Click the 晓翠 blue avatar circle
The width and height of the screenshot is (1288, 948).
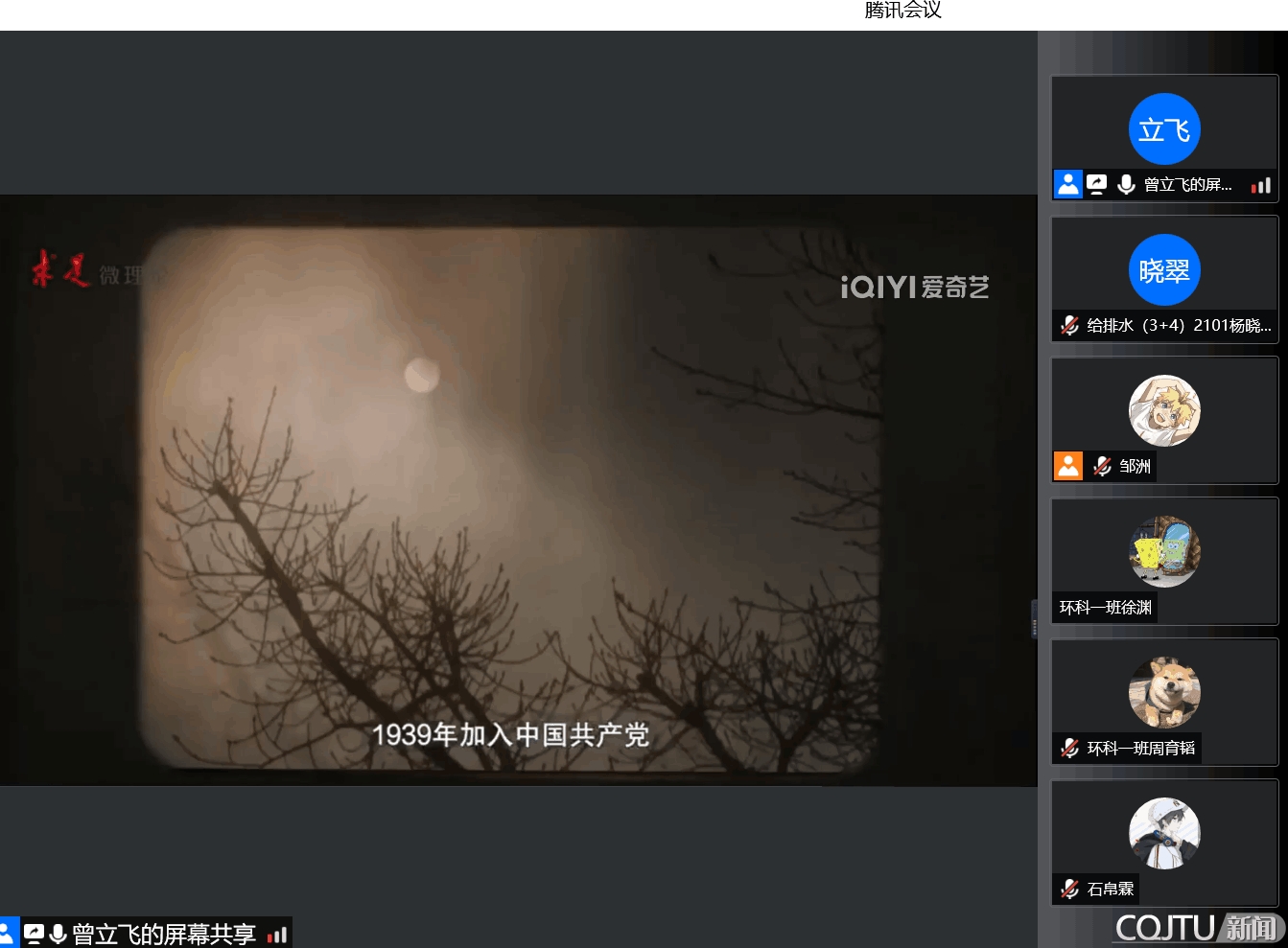[x=1164, y=270]
